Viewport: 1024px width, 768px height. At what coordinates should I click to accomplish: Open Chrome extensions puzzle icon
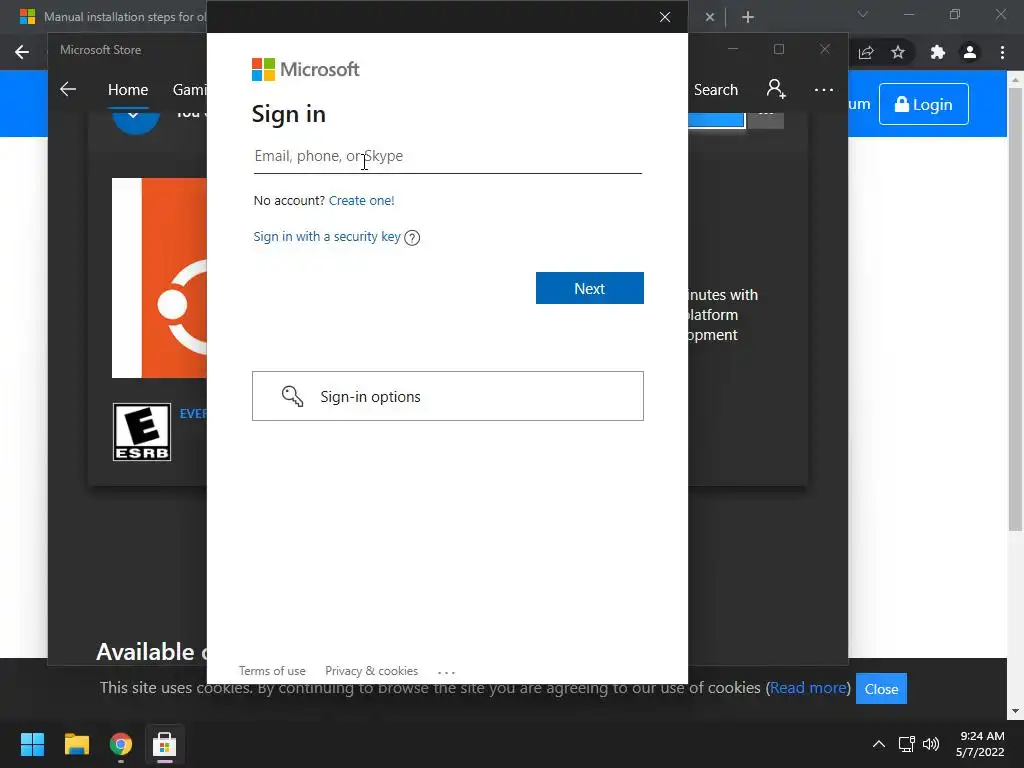[x=938, y=52]
